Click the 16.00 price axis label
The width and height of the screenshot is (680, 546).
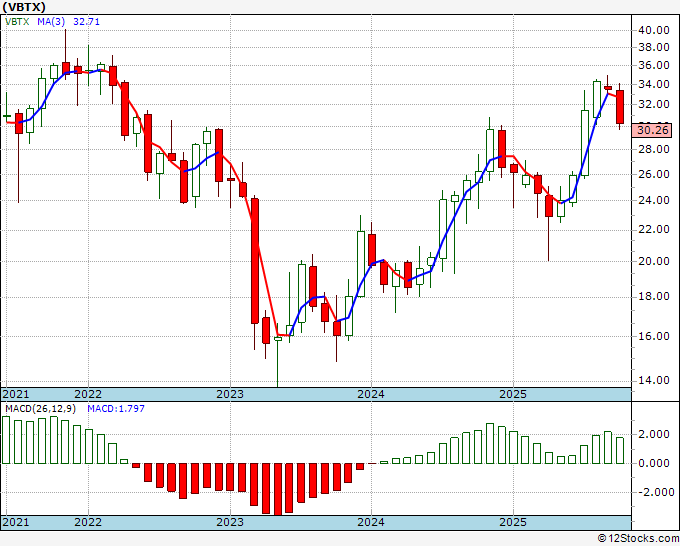pos(654,336)
